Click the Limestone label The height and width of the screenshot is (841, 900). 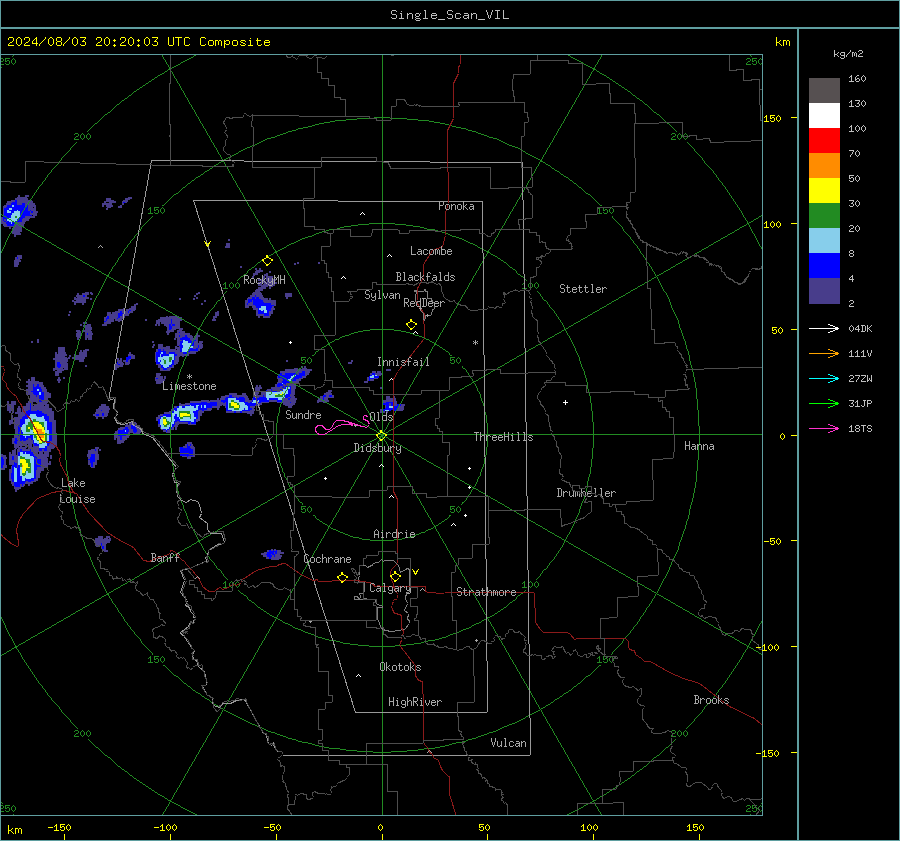tap(189, 386)
